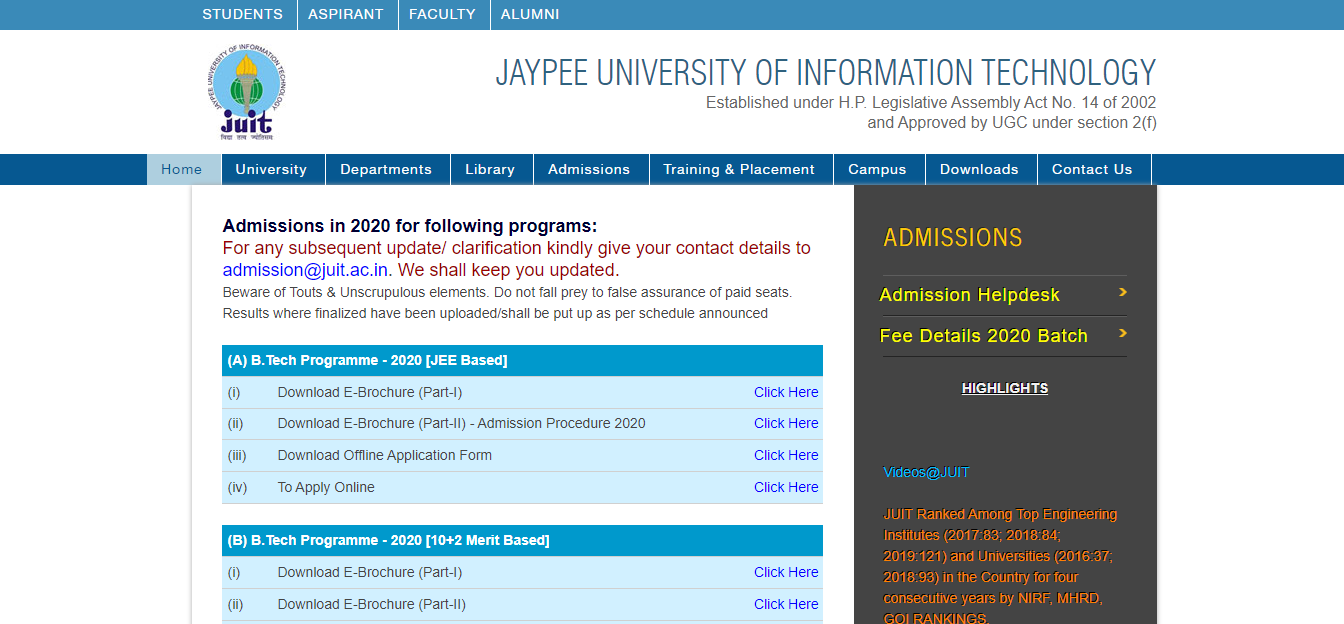Expand the Fee Details 2020 Batch chevron
This screenshot has height=624, width=1344.
click(x=1122, y=335)
